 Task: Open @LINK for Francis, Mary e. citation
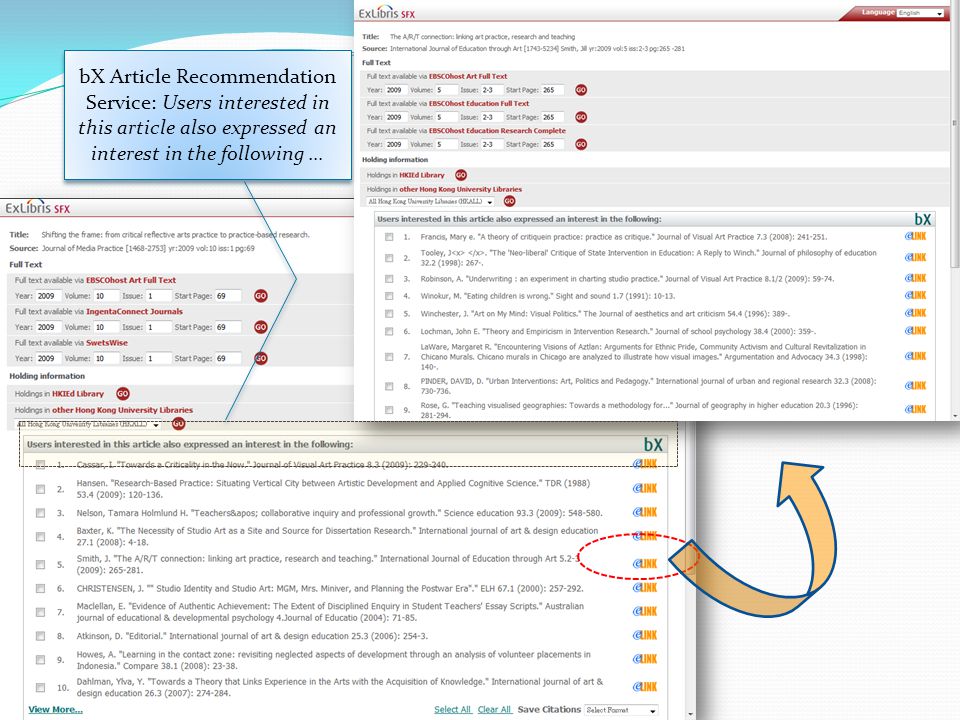915,236
